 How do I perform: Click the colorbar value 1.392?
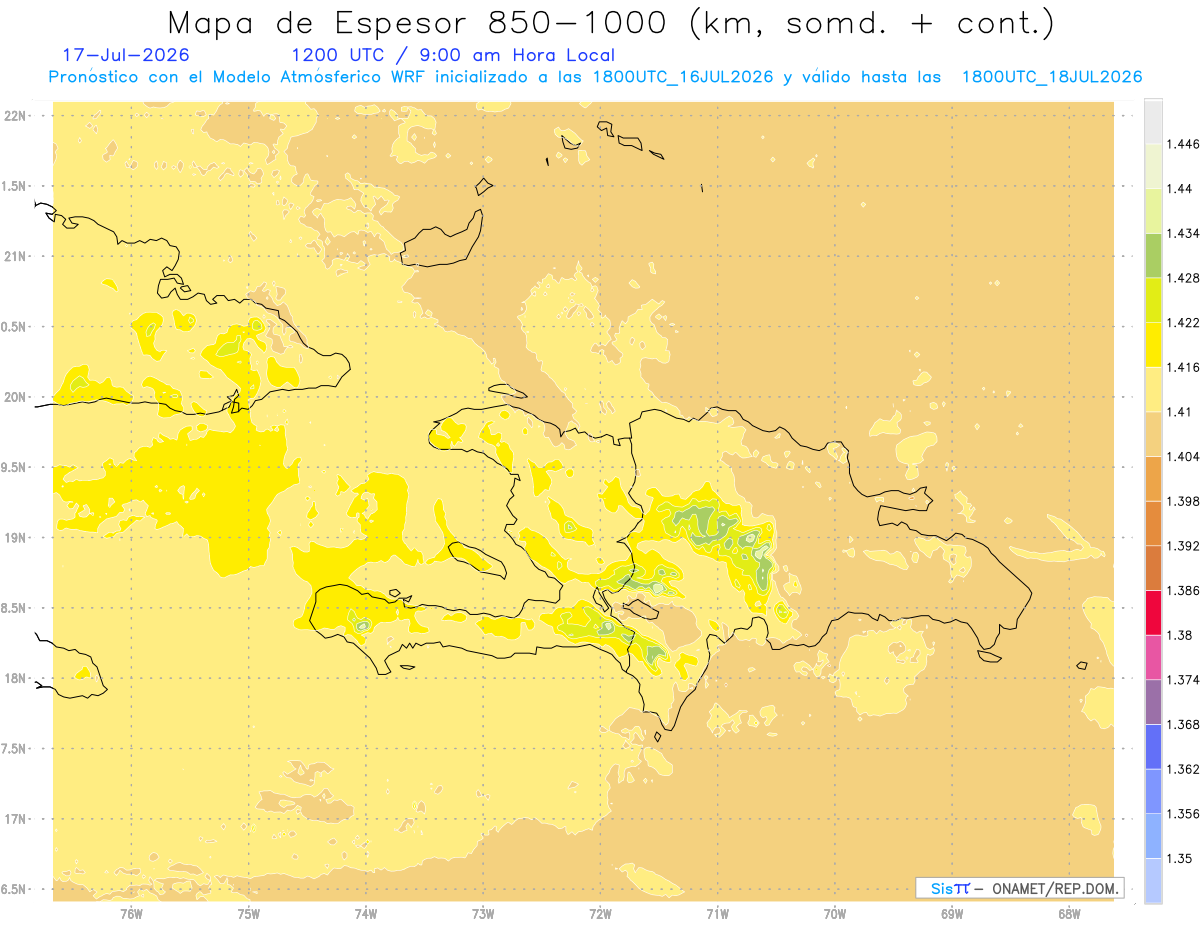point(1183,546)
